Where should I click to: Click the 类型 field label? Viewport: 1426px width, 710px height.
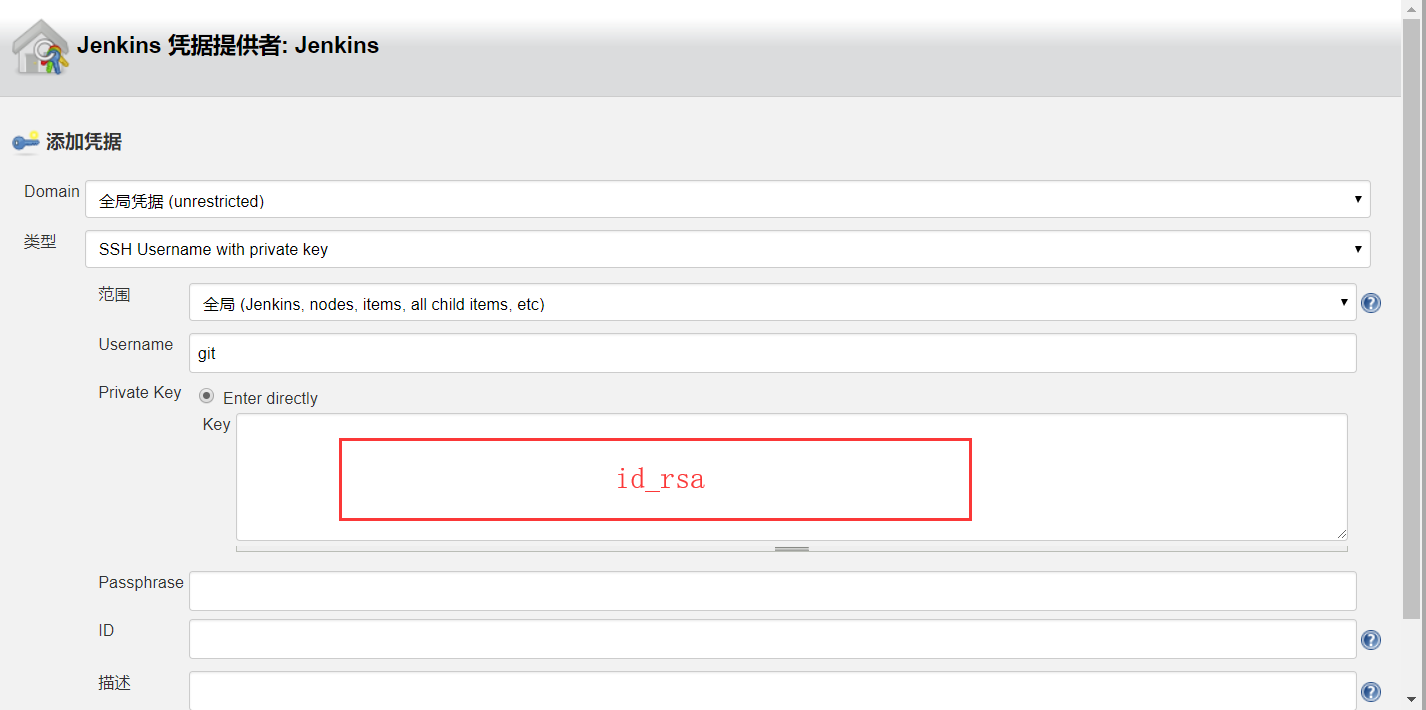40,241
